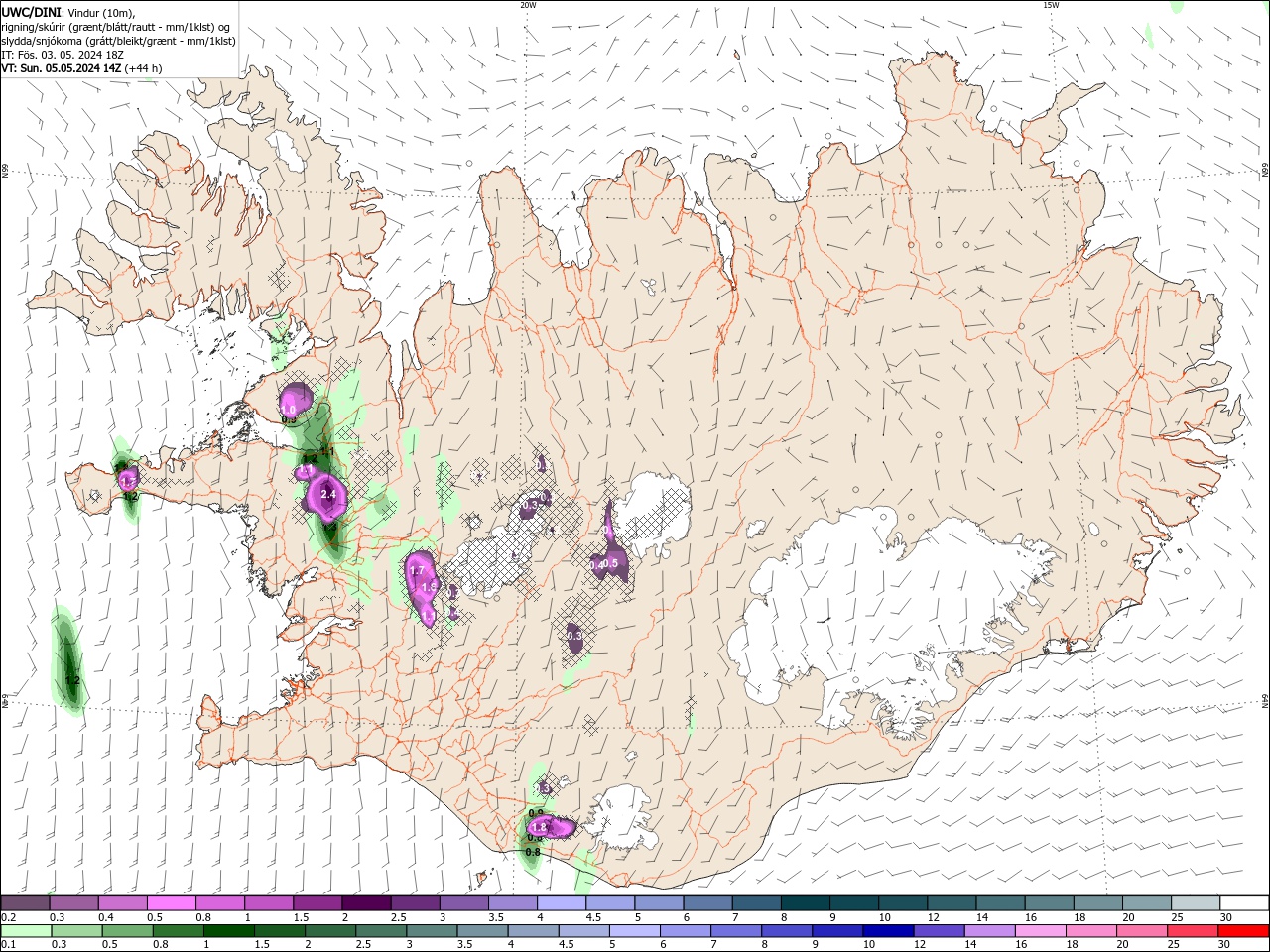Click the UWC/DINI title text
This screenshot has width=1270, height=952.
[31, 12]
